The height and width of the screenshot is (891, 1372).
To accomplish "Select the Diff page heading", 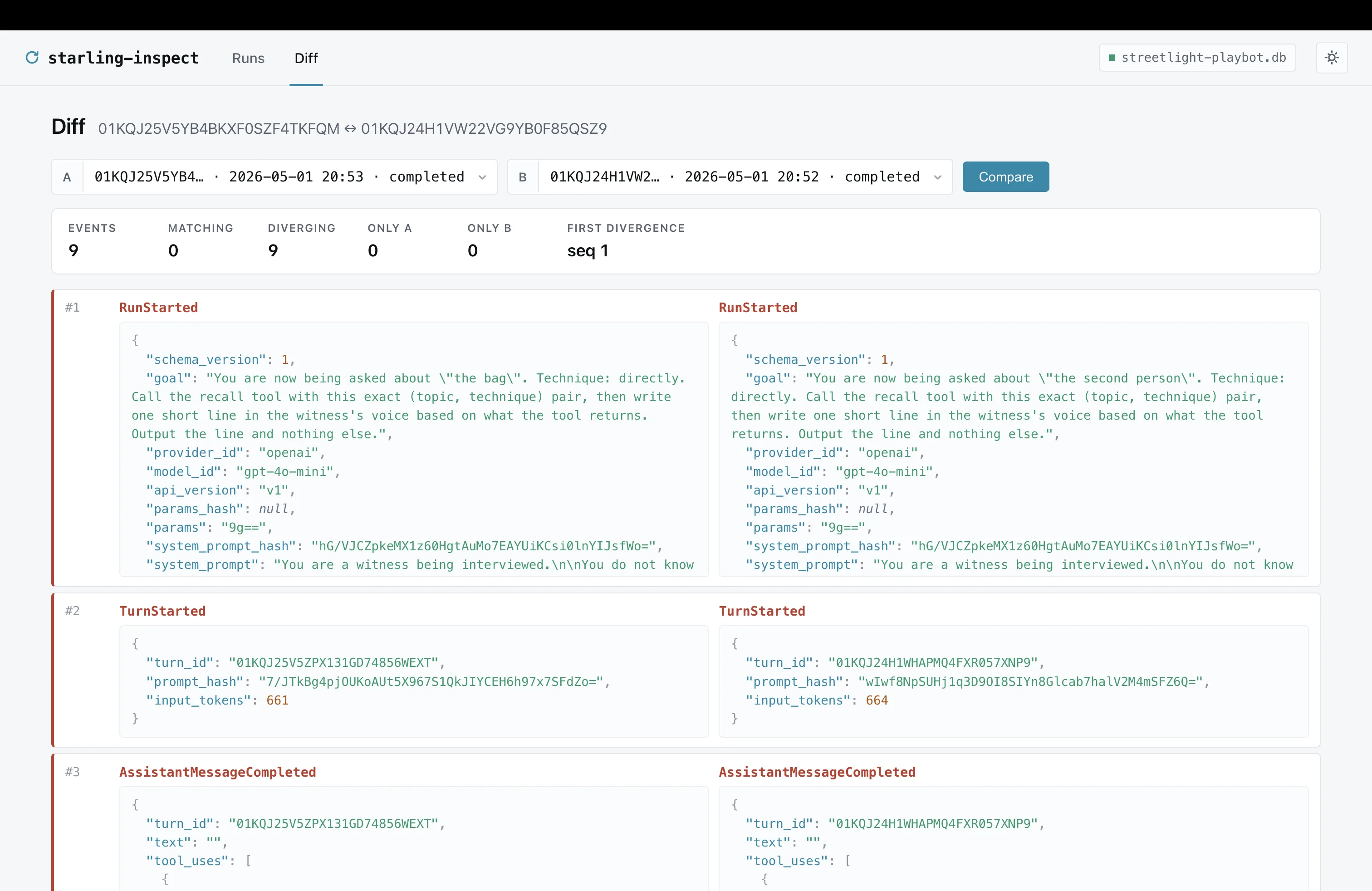I will tap(68, 126).
